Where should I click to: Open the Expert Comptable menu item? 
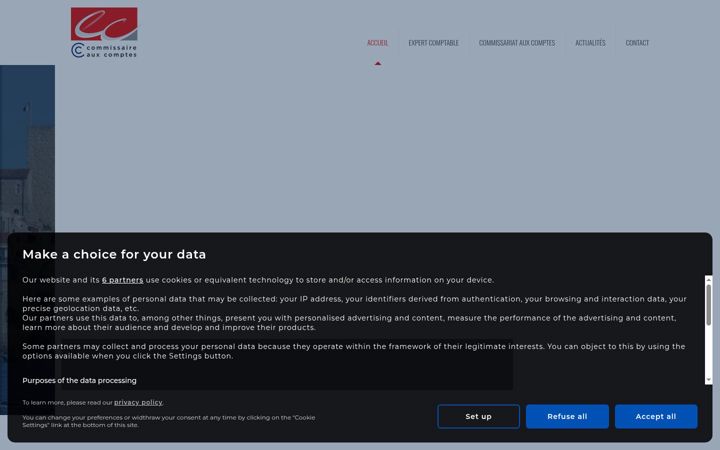point(433,43)
